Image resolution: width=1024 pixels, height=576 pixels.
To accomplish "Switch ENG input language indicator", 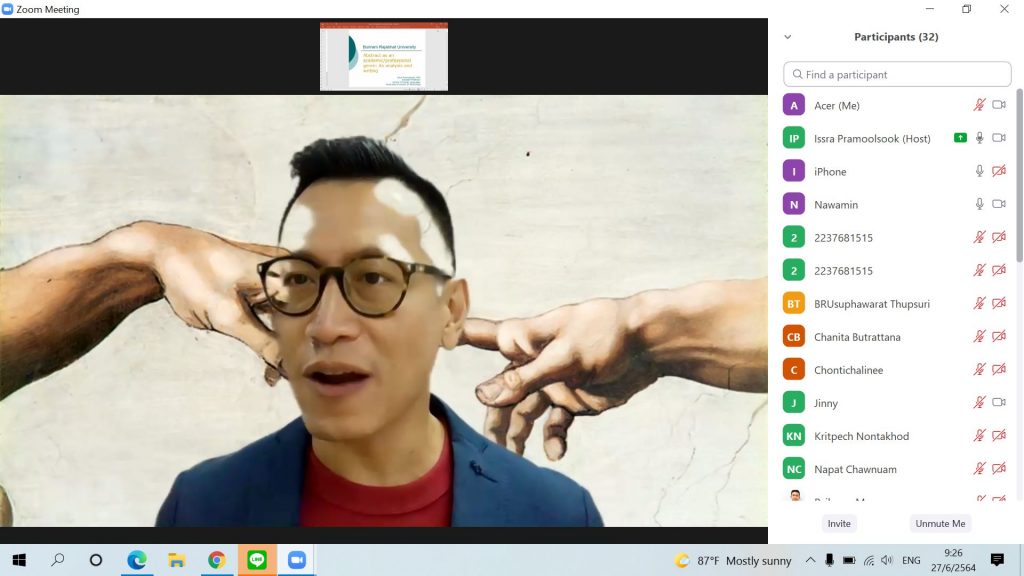I will (911, 560).
